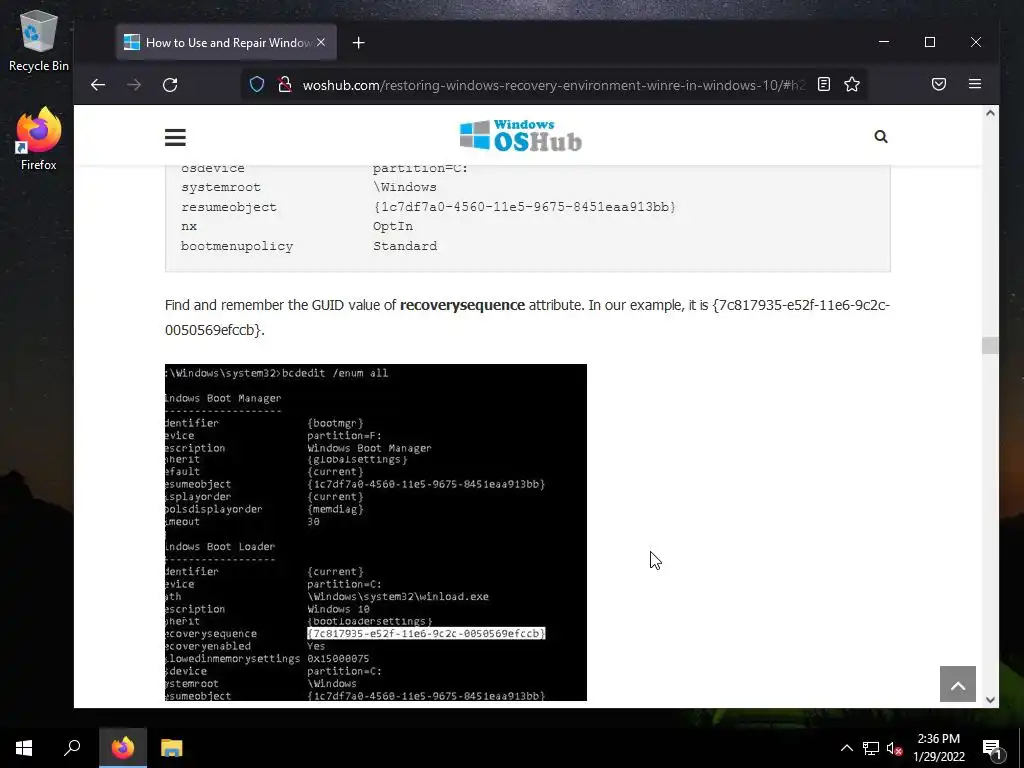1024x768 pixels.
Task: Open the tracking protection shield panel
Action: (257, 85)
